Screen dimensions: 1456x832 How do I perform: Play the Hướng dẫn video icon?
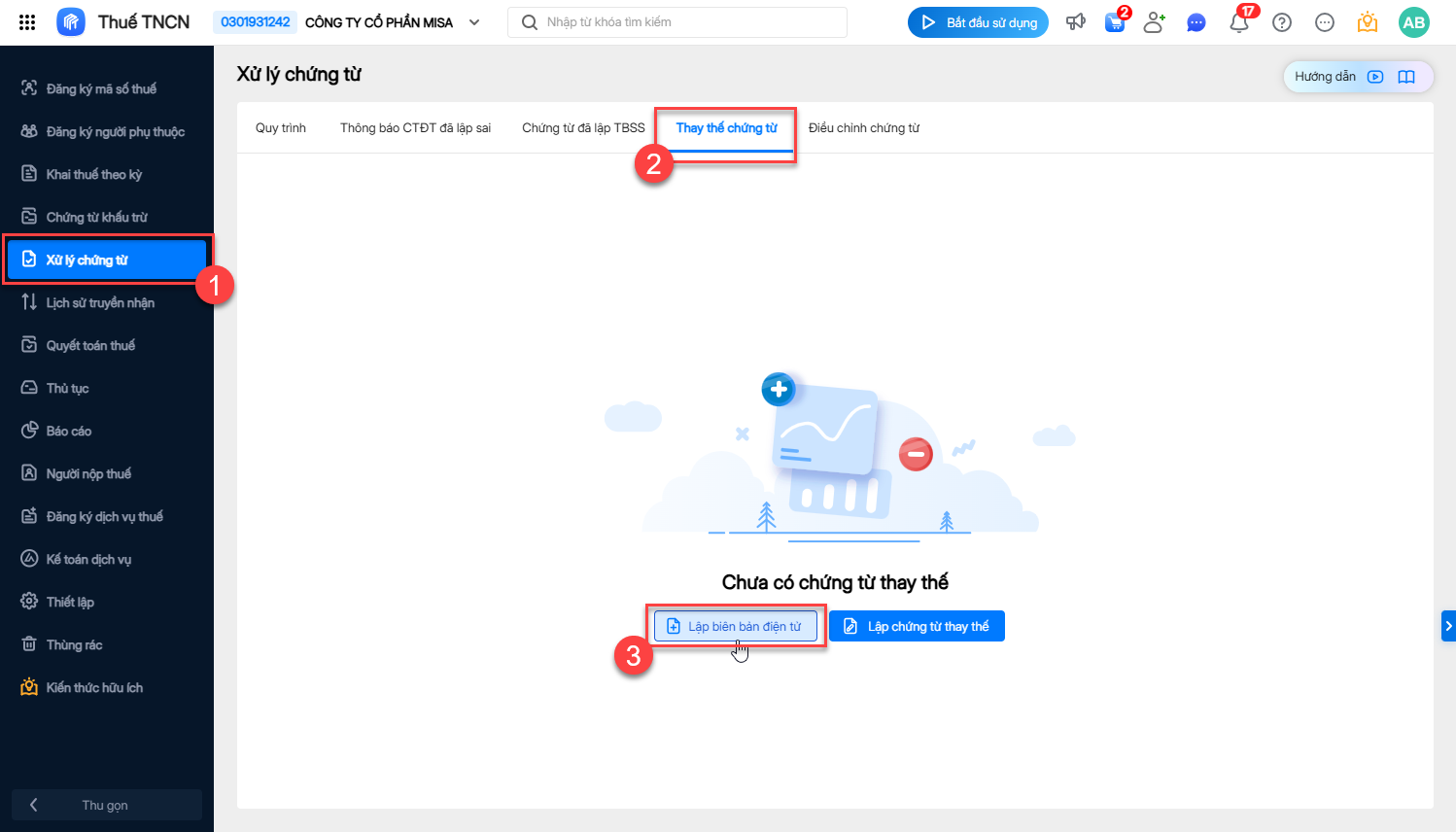point(1375,77)
